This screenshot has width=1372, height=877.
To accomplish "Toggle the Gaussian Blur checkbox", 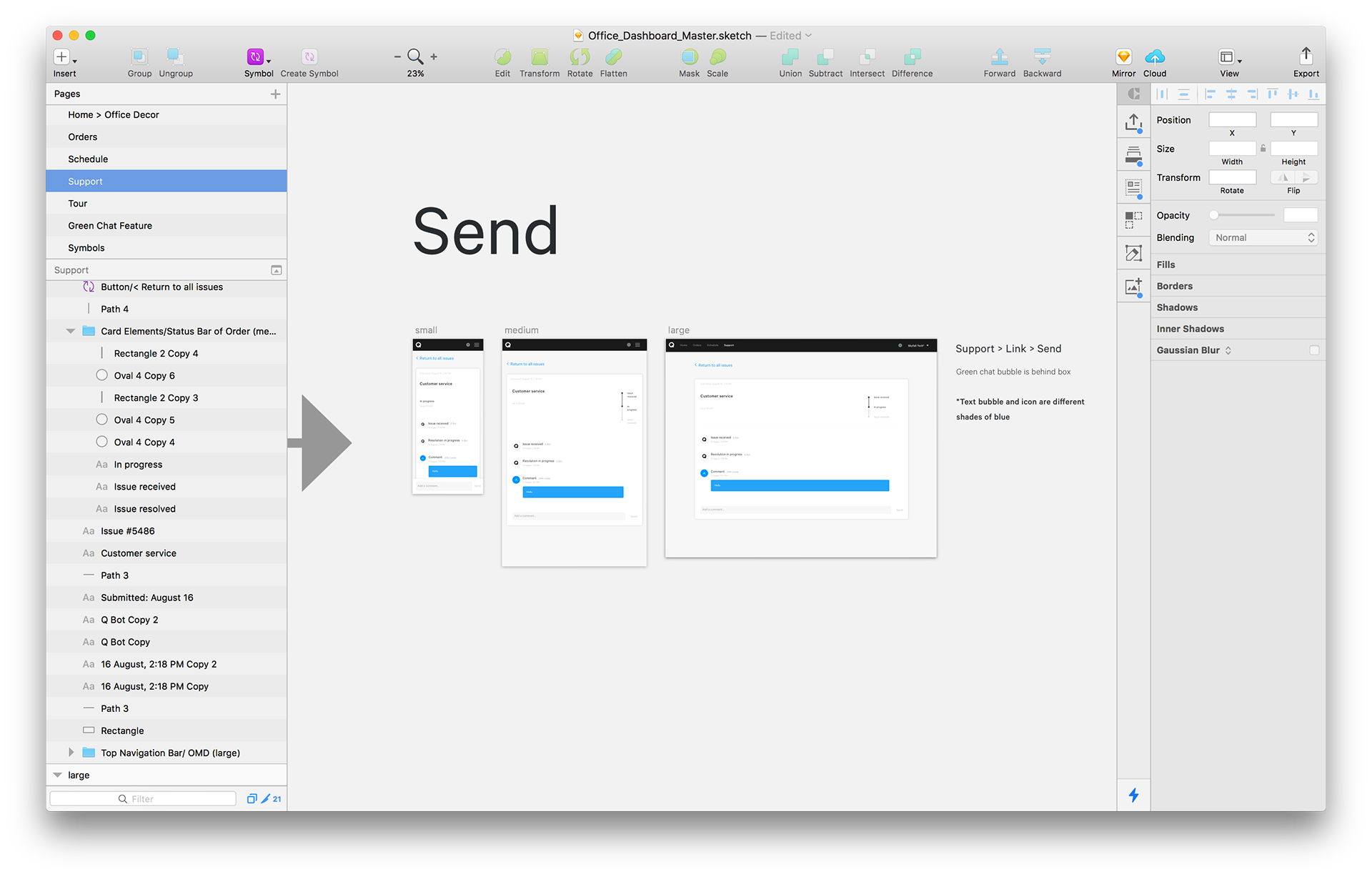I will (x=1313, y=350).
